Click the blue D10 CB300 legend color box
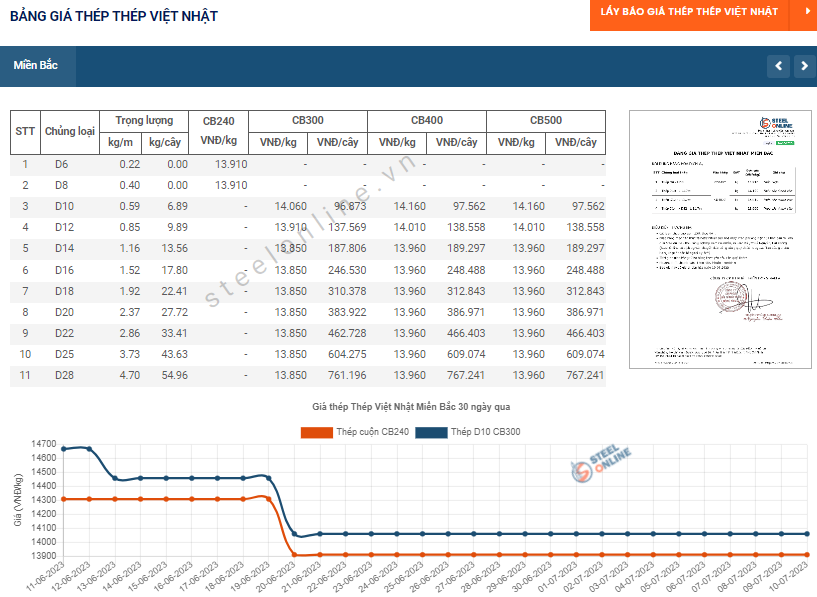Image resolution: width=817 pixels, height=597 pixels. (x=431, y=432)
